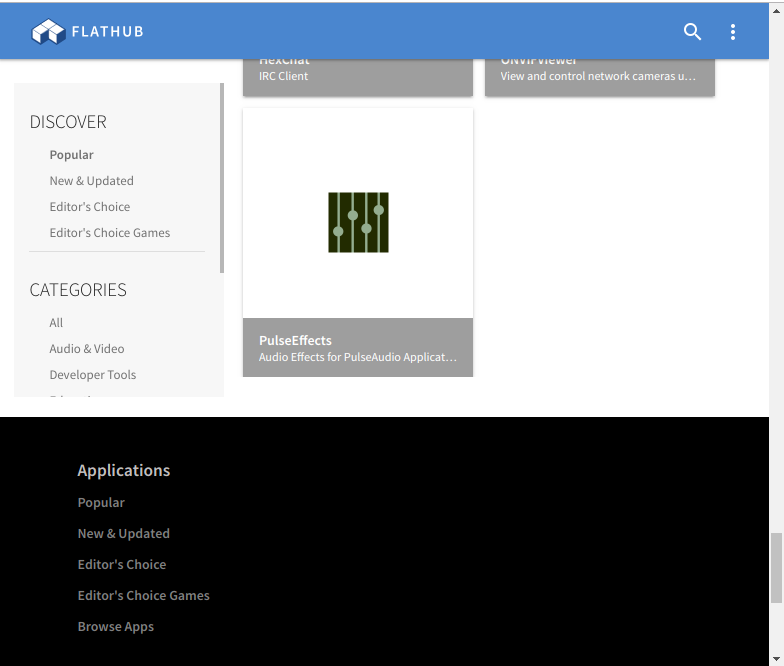Click the page scrollbar up arrow
This screenshot has width=784, height=666.
[x=776, y=10]
